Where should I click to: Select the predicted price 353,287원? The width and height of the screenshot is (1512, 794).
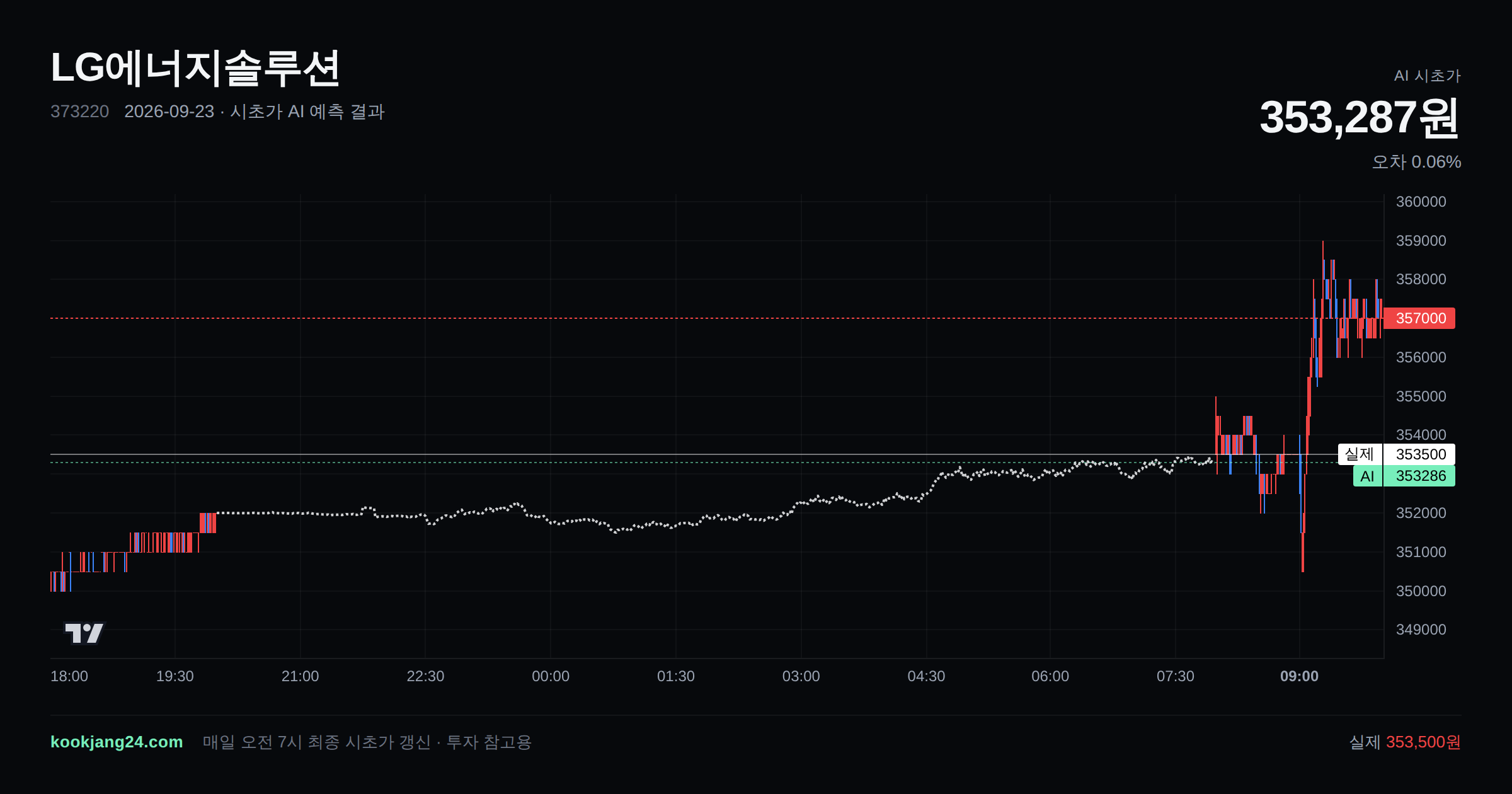pos(1360,117)
